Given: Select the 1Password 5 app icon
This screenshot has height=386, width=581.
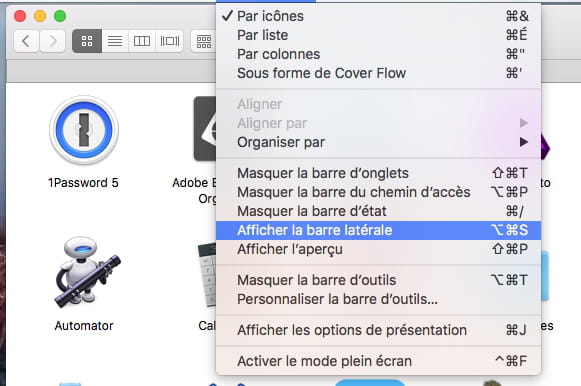Looking at the screenshot, I should pos(84,130).
